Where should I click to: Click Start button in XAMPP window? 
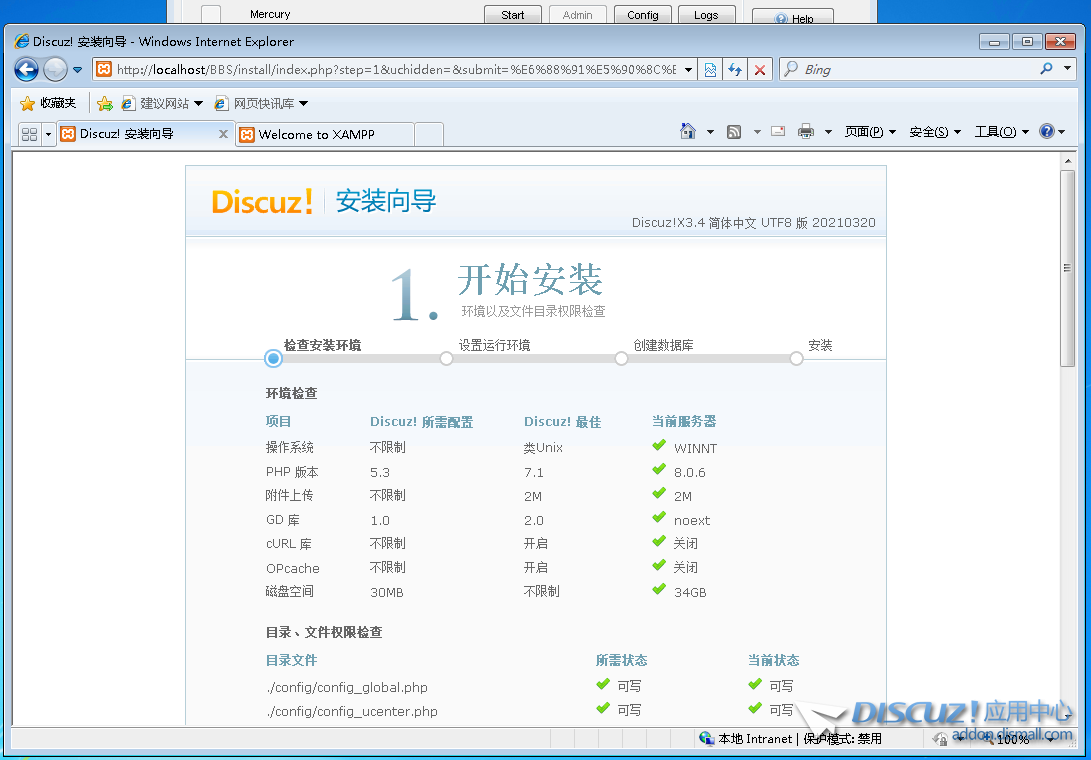(513, 15)
